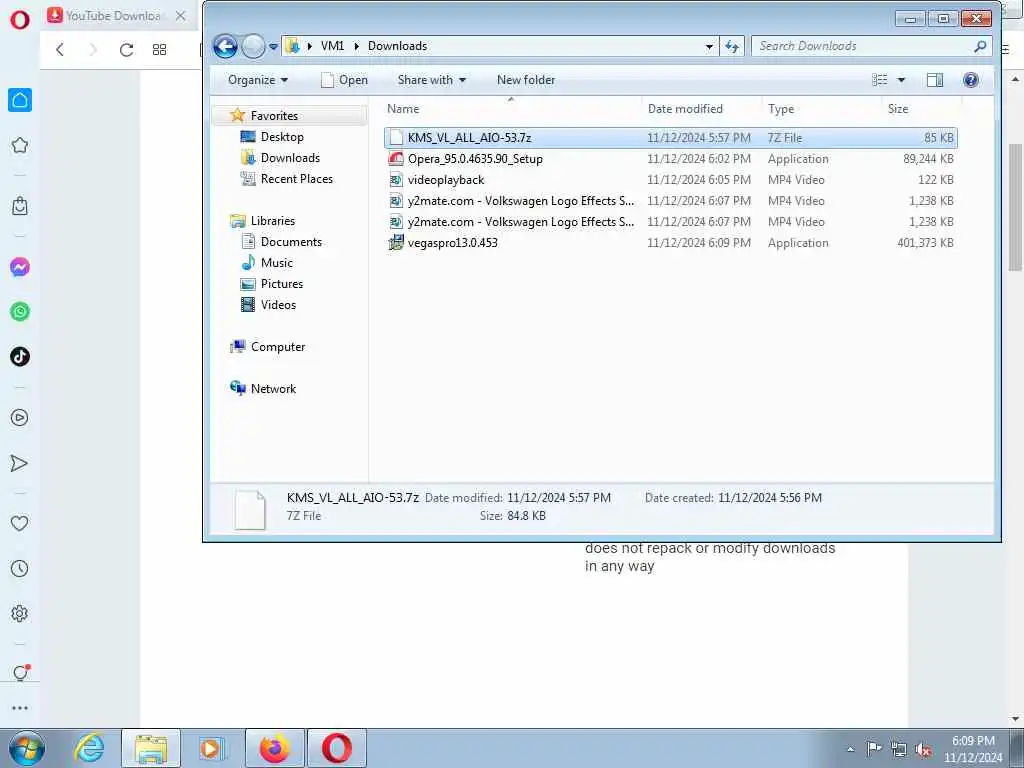Close the YouTube Download tab
1024x768 pixels.
[x=181, y=16]
